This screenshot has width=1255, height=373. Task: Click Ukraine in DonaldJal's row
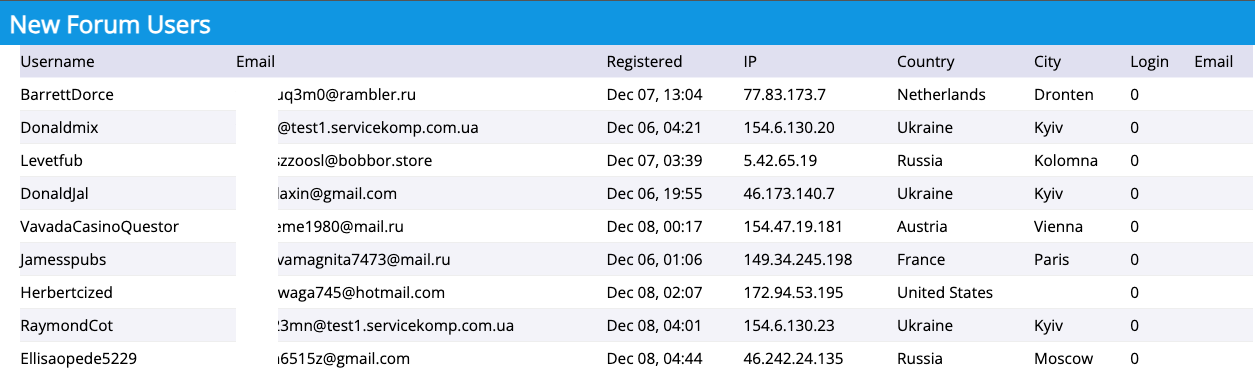[925, 194]
